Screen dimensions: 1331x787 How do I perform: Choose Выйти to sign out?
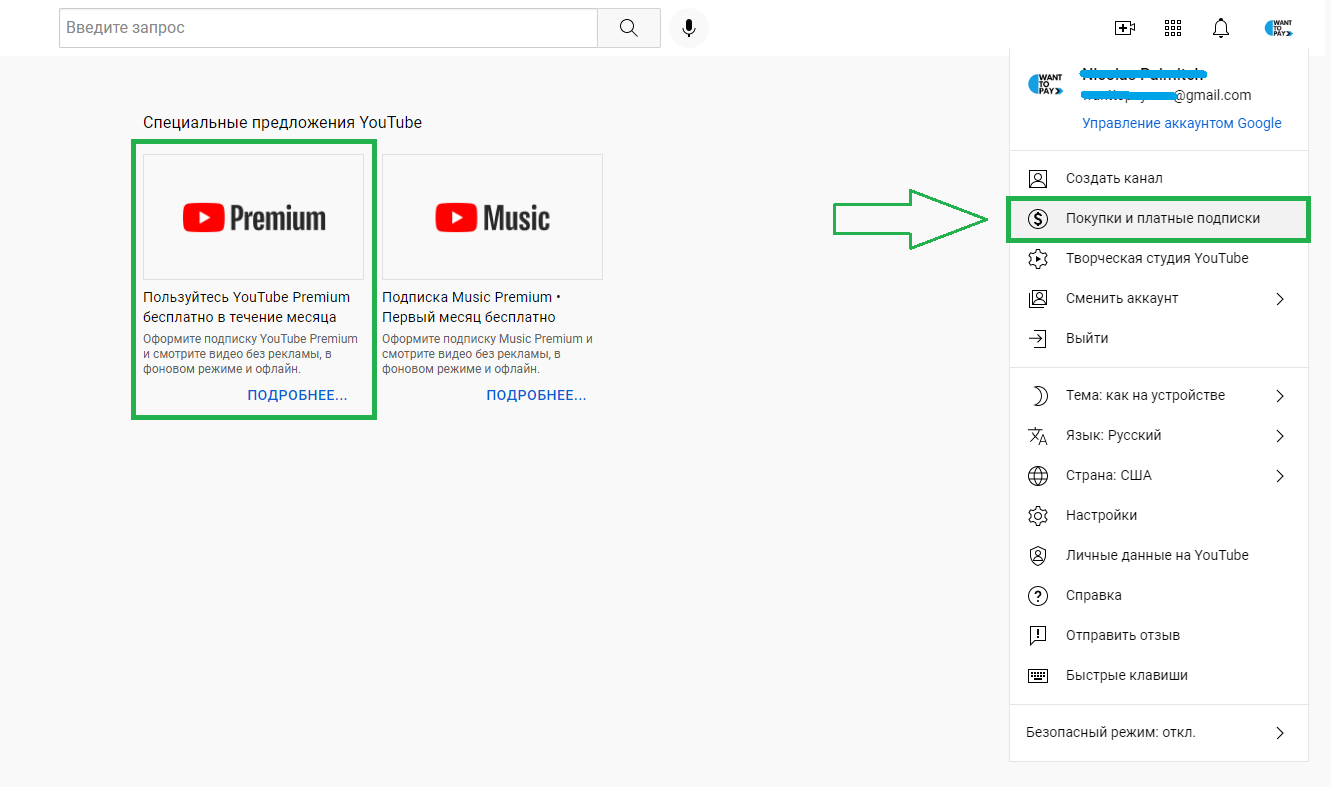(x=1159, y=338)
